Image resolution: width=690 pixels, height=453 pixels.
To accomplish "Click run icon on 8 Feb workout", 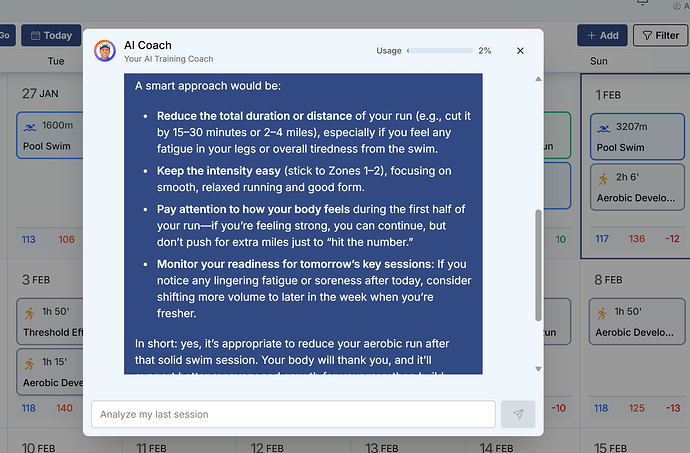I will pos(602,313).
